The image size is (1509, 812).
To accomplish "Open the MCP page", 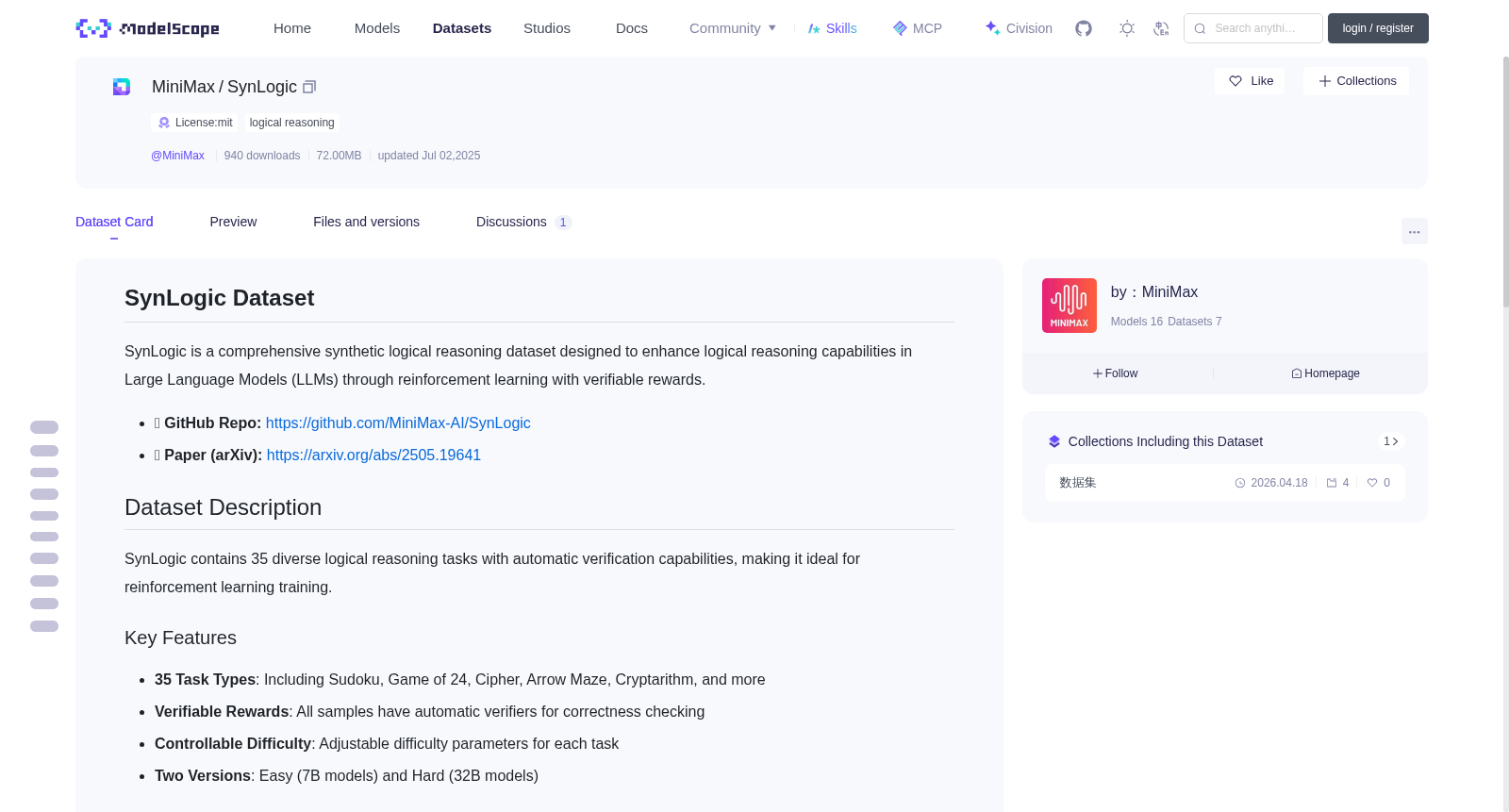I will pyautogui.click(x=917, y=28).
